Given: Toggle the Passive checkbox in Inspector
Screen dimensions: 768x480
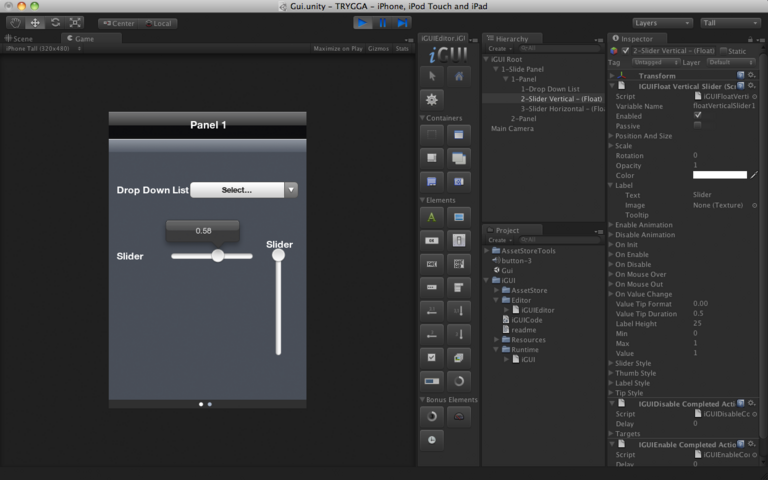Looking at the screenshot, I should [697, 125].
